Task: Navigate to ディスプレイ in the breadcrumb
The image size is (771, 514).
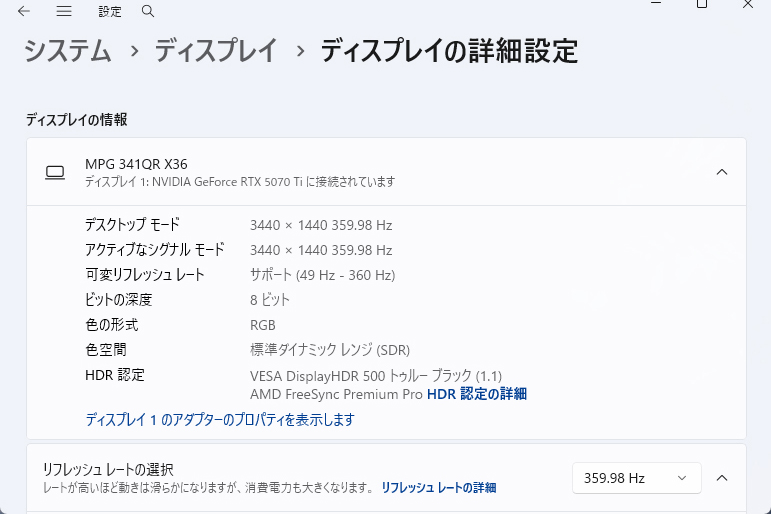Action: 216,51
